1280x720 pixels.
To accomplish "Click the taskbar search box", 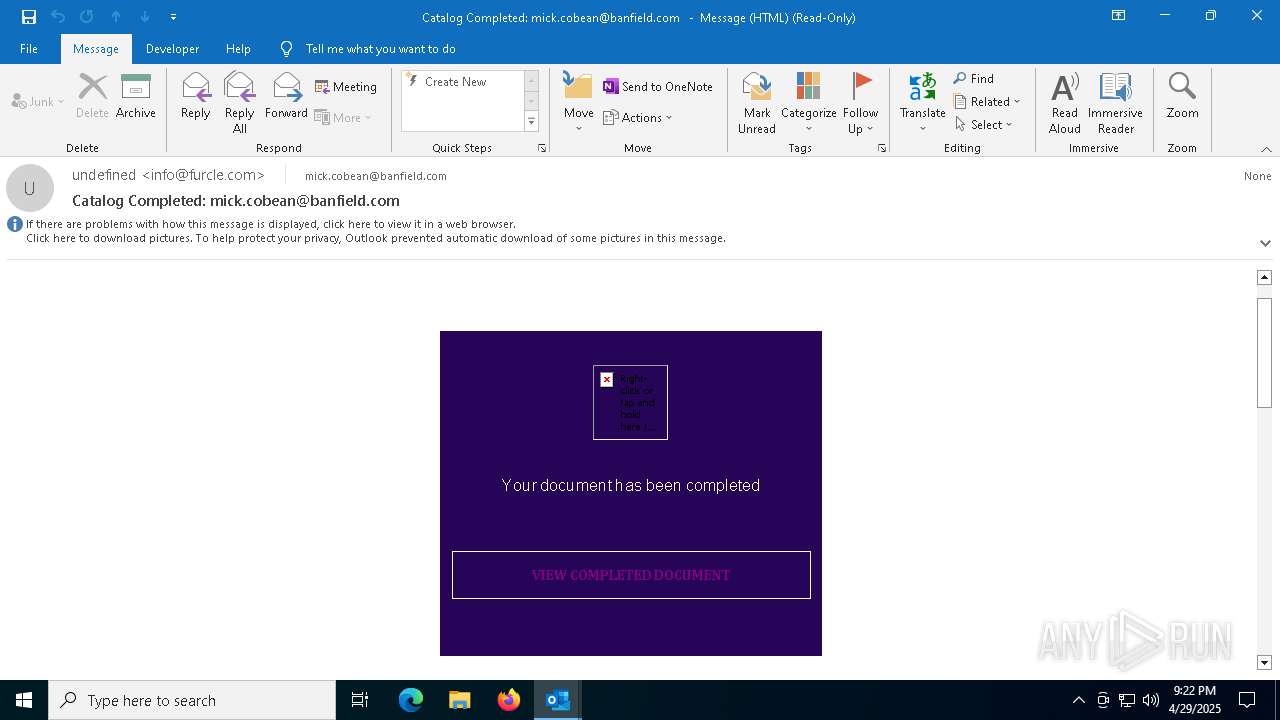I will point(192,700).
